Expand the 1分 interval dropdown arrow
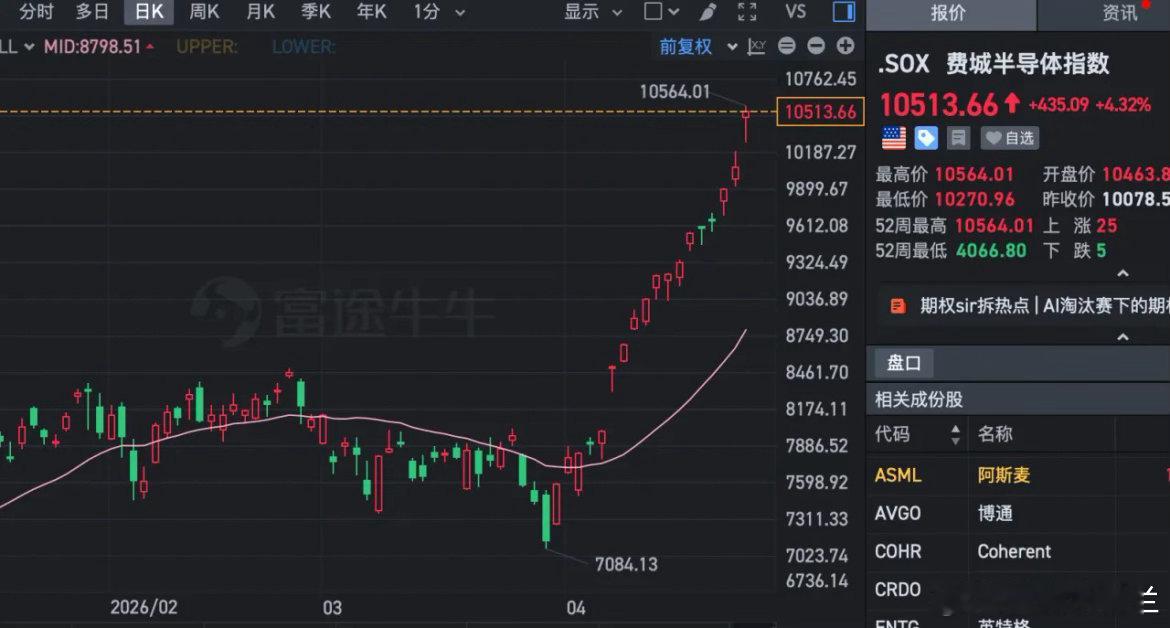 pos(460,13)
